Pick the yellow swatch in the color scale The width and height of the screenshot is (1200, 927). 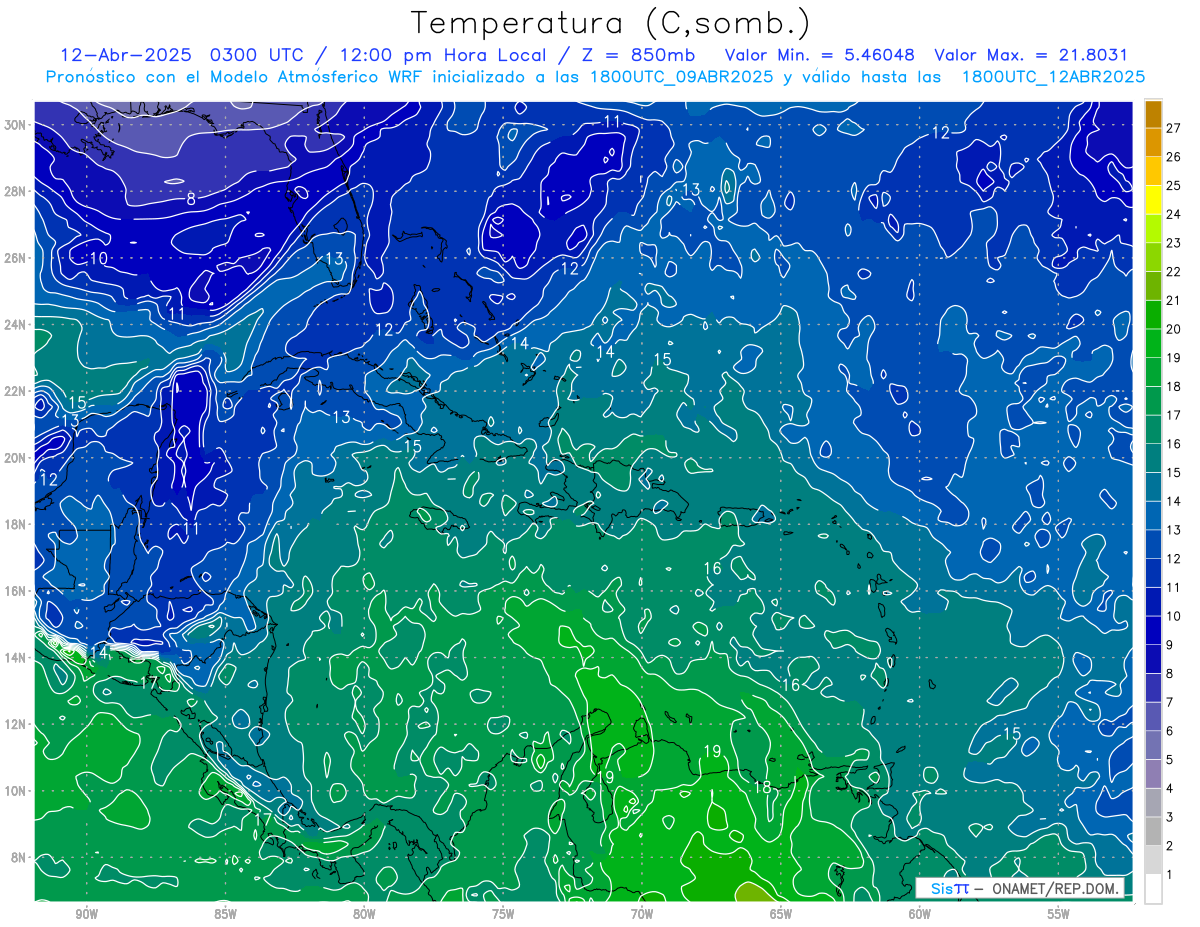point(1153,200)
